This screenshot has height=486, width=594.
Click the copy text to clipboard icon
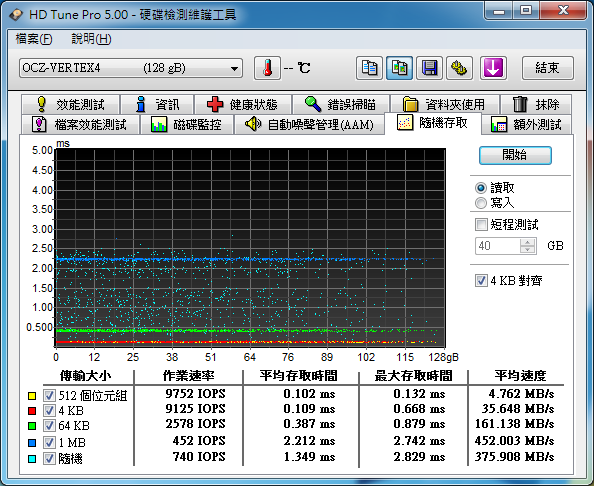tap(369, 68)
